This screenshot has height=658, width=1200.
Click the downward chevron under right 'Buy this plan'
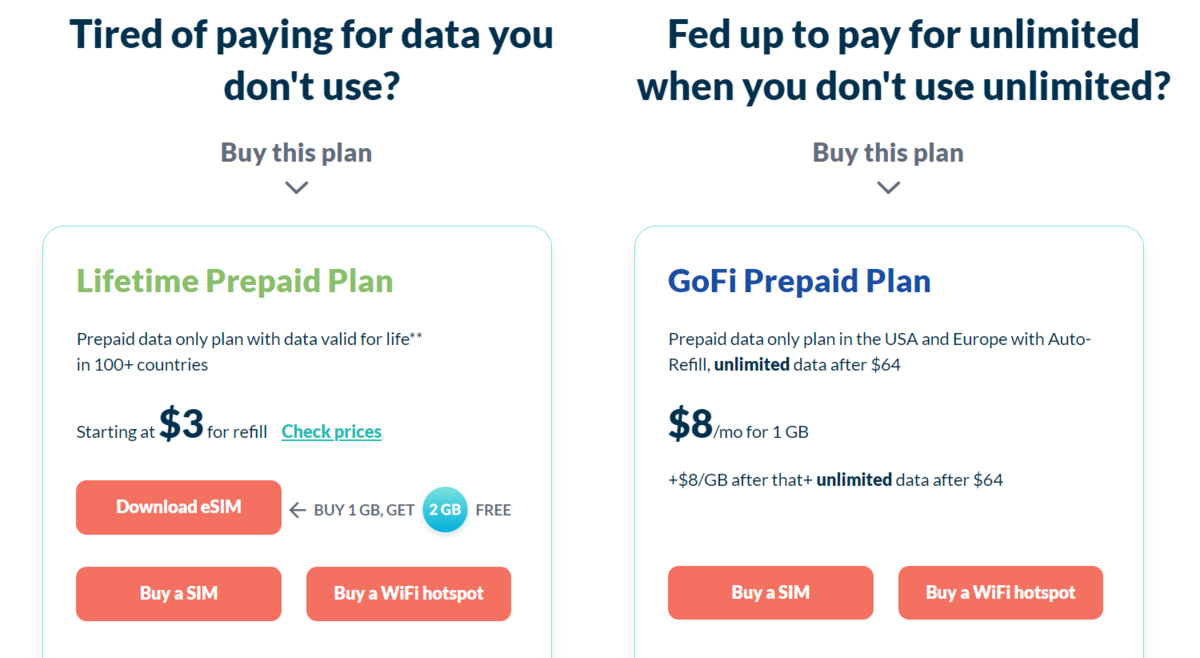coord(888,188)
